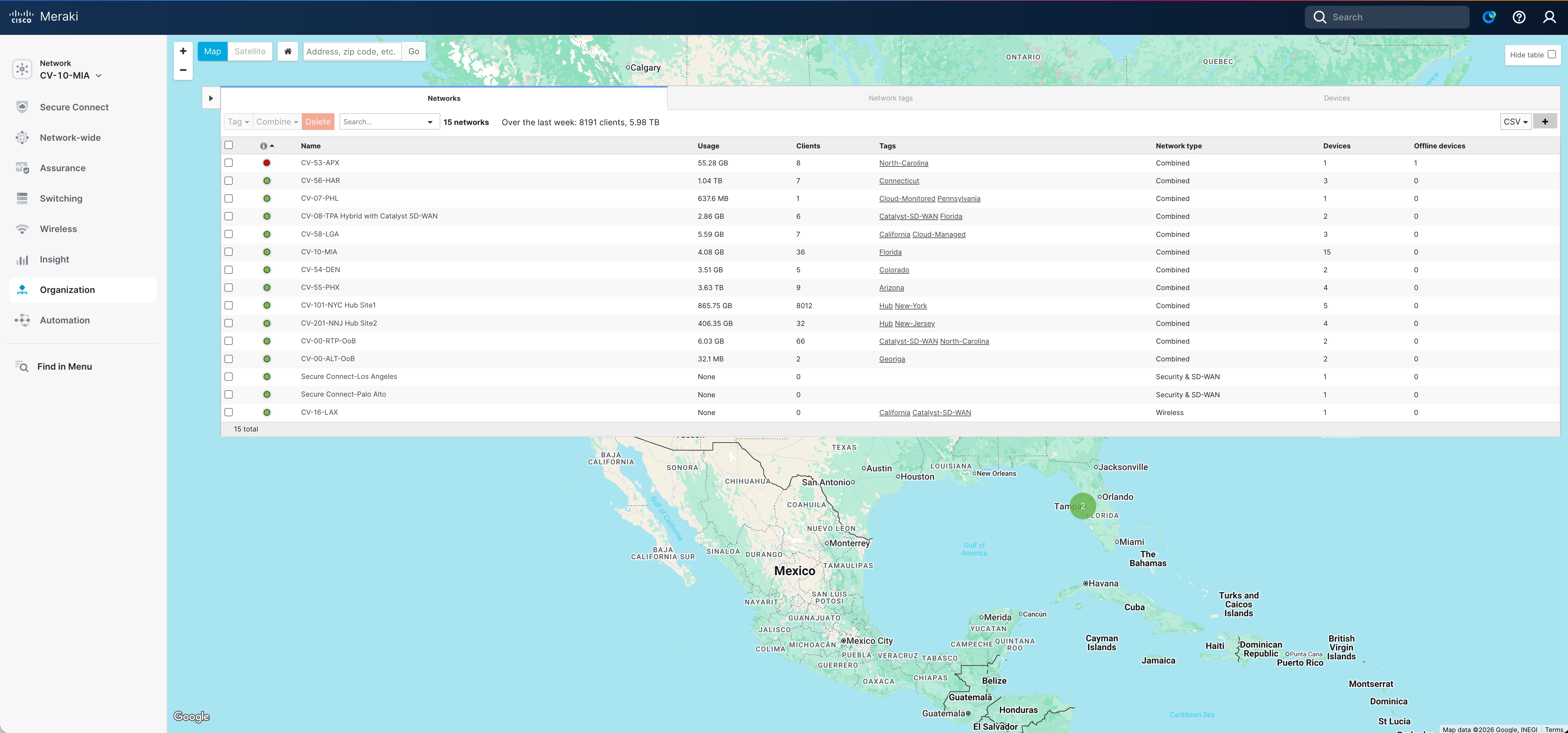
Task: Expand the table search options arrow
Action: click(x=430, y=122)
